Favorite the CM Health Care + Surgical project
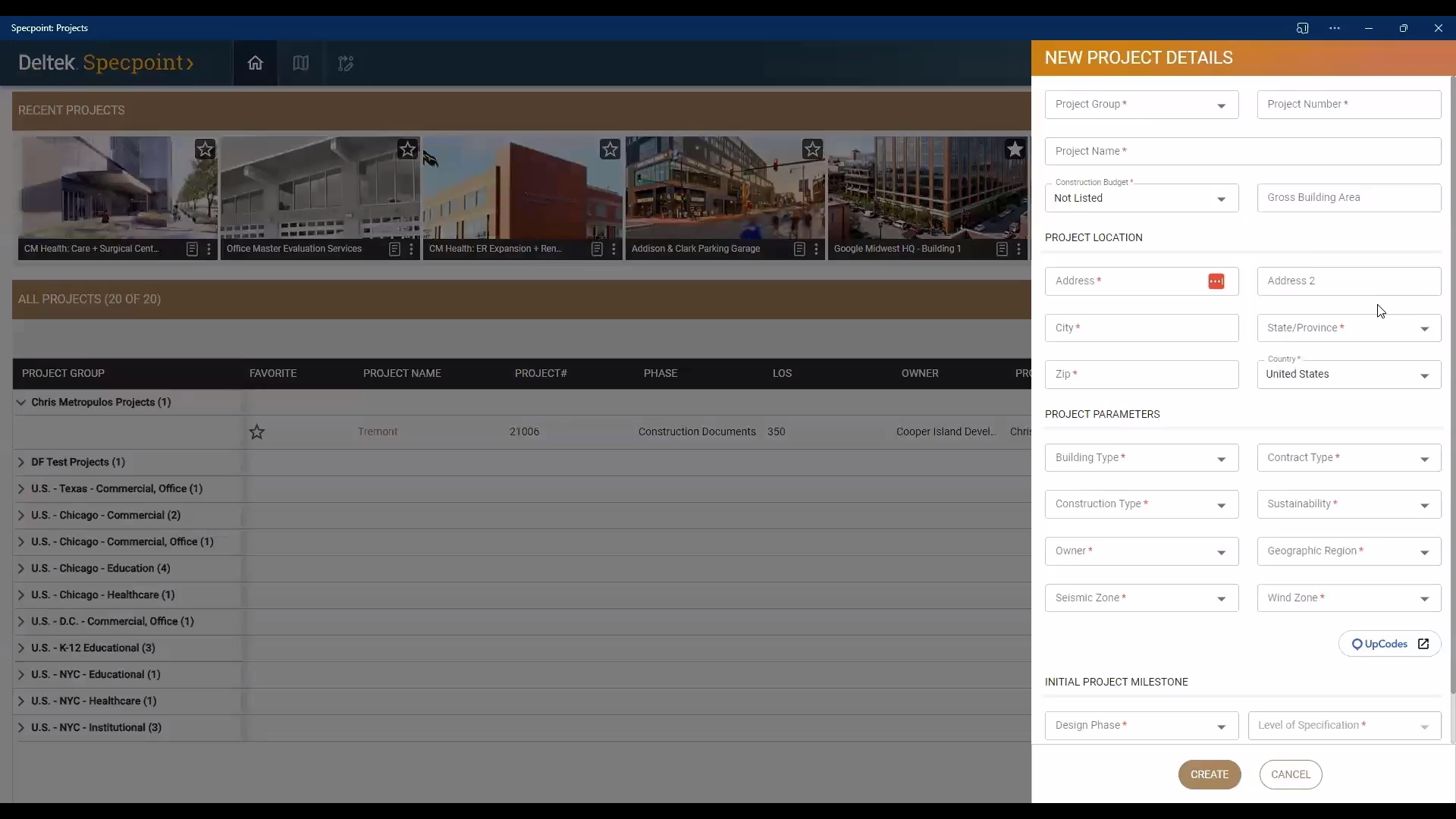 coord(205,149)
